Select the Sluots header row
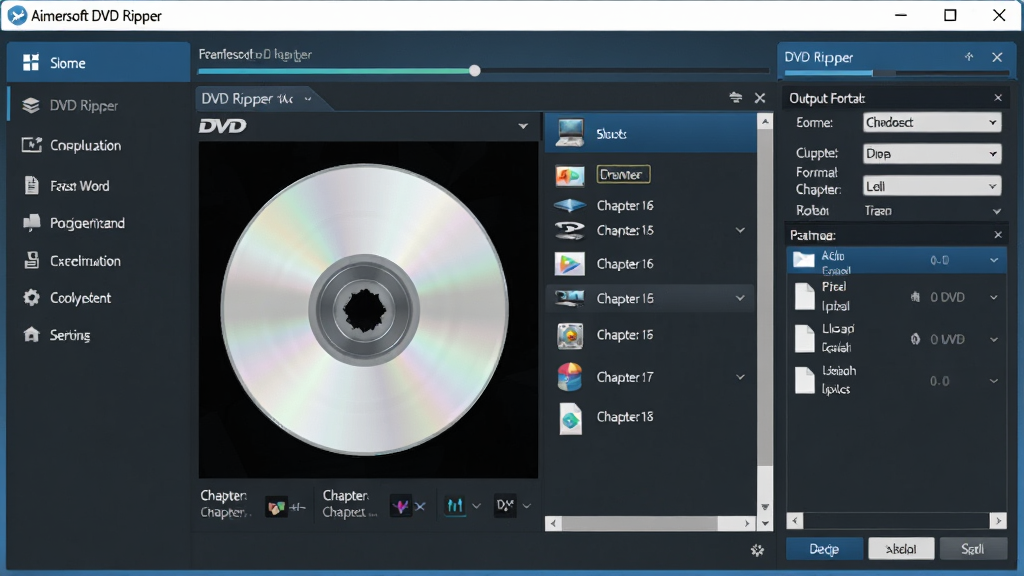The width and height of the screenshot is (1024, 576). tap(650, 133)
